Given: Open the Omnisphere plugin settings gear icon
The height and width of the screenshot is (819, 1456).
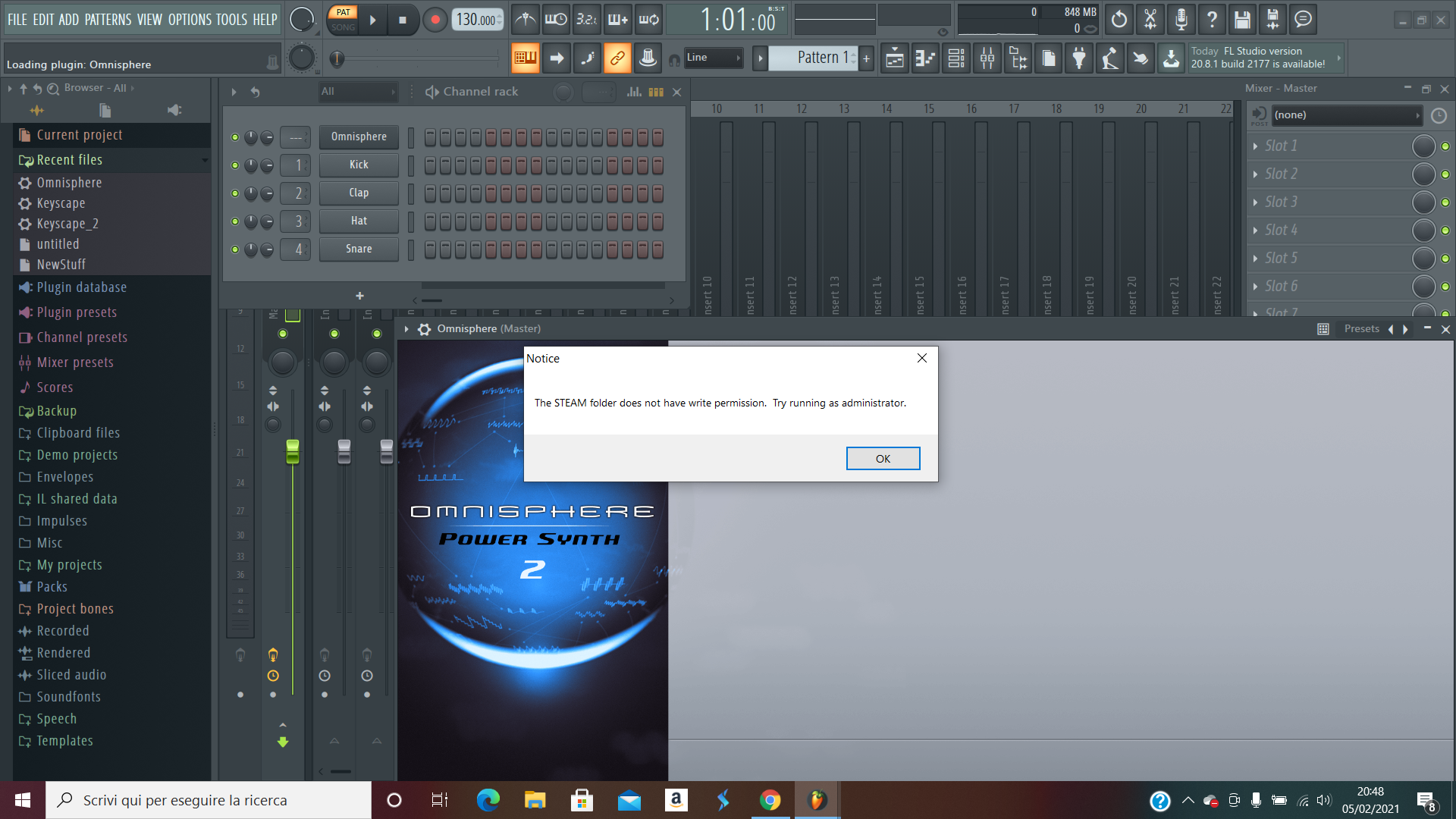Looking at the screenshot, I should tap(425, 329).
